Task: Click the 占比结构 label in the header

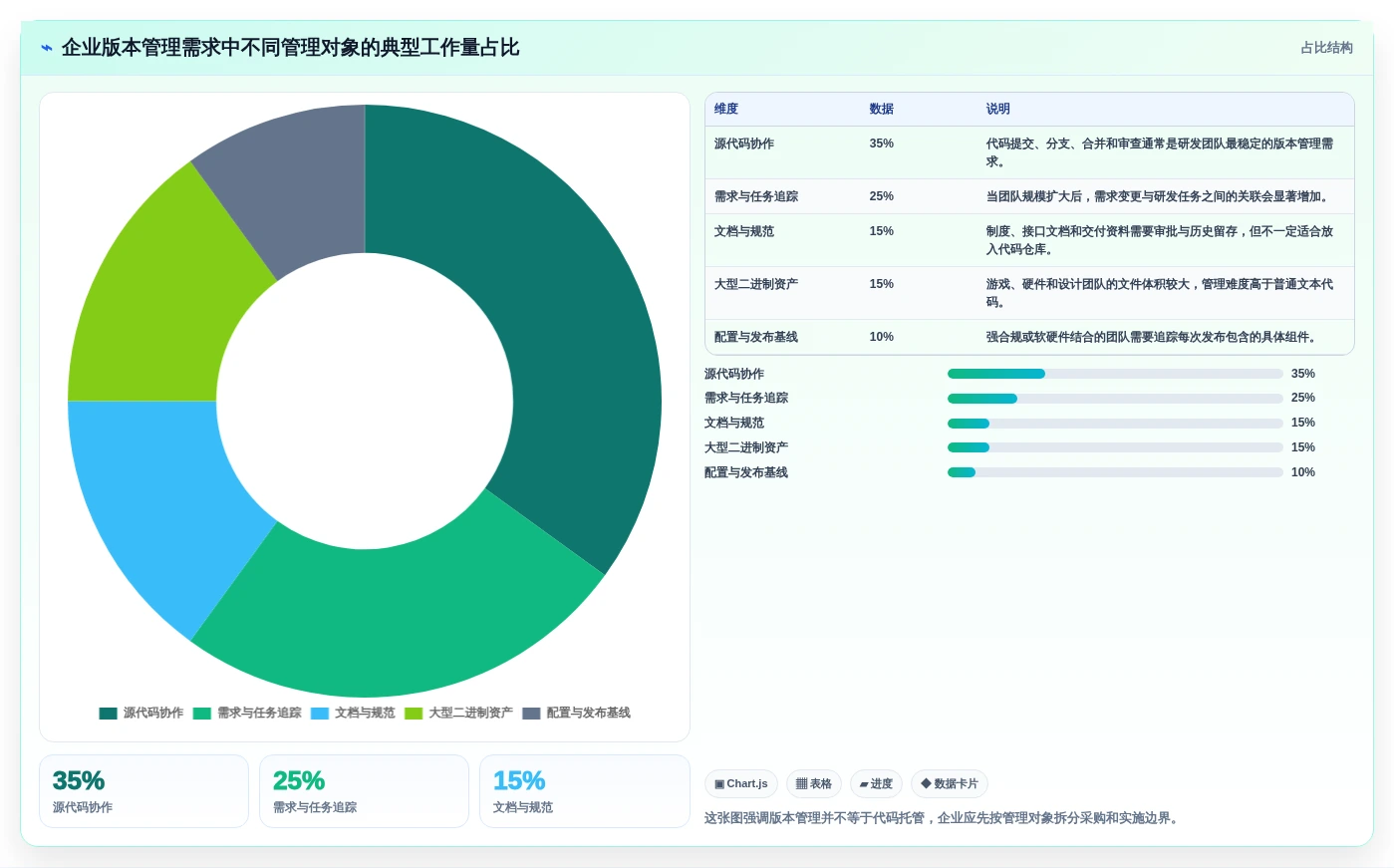Action: pos(1326,48)
